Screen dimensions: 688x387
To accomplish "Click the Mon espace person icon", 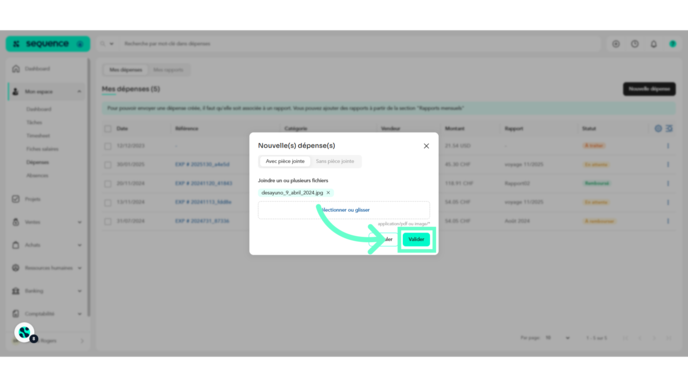I will (16, 92).
